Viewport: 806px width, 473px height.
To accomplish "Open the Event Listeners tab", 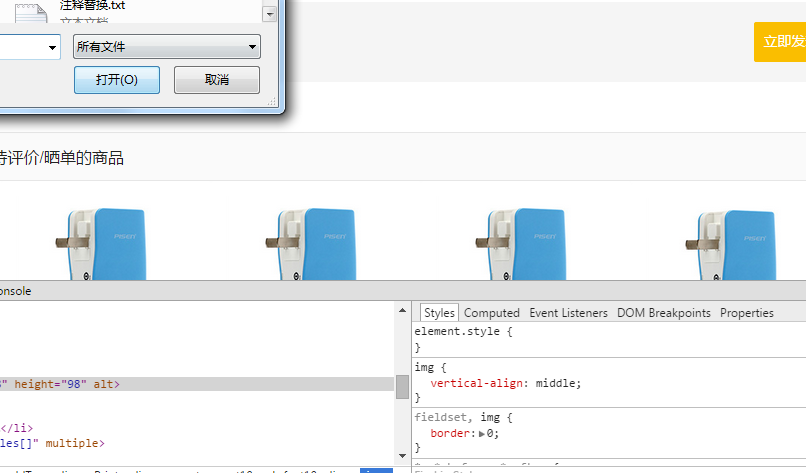I will point(568,313).
